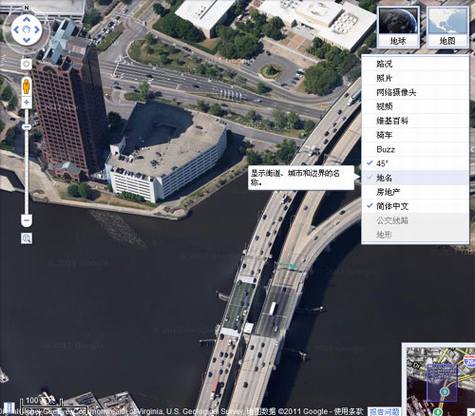Collapse the overview map with corner arrow
The width and height of the screenshot is (475, 416).
tap(471, 412)
